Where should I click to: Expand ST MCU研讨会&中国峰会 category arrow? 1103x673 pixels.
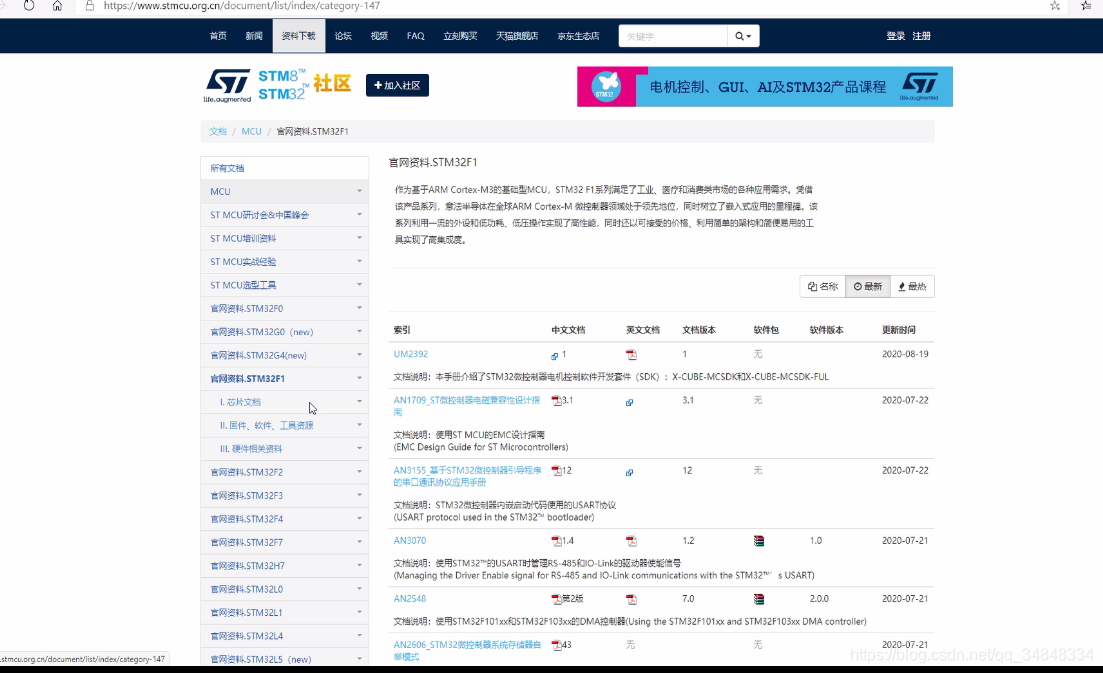(359, 214)
